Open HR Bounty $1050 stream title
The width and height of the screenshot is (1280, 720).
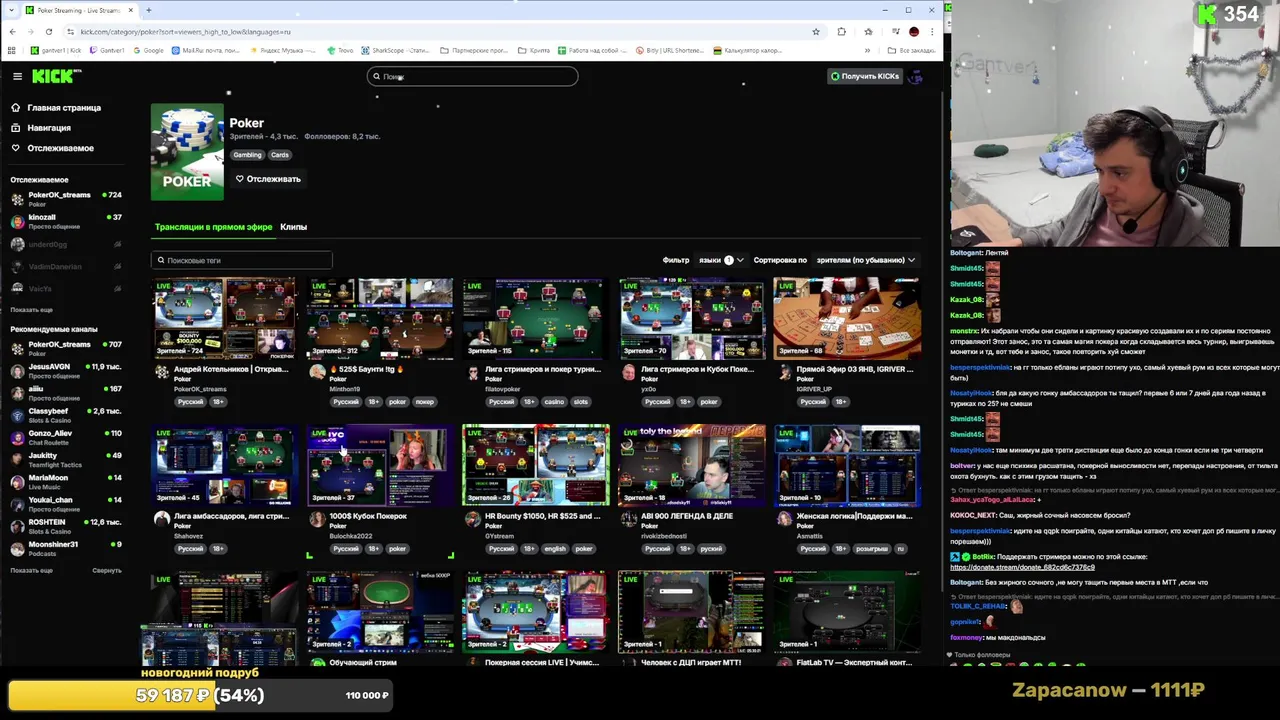pos(542,516)
